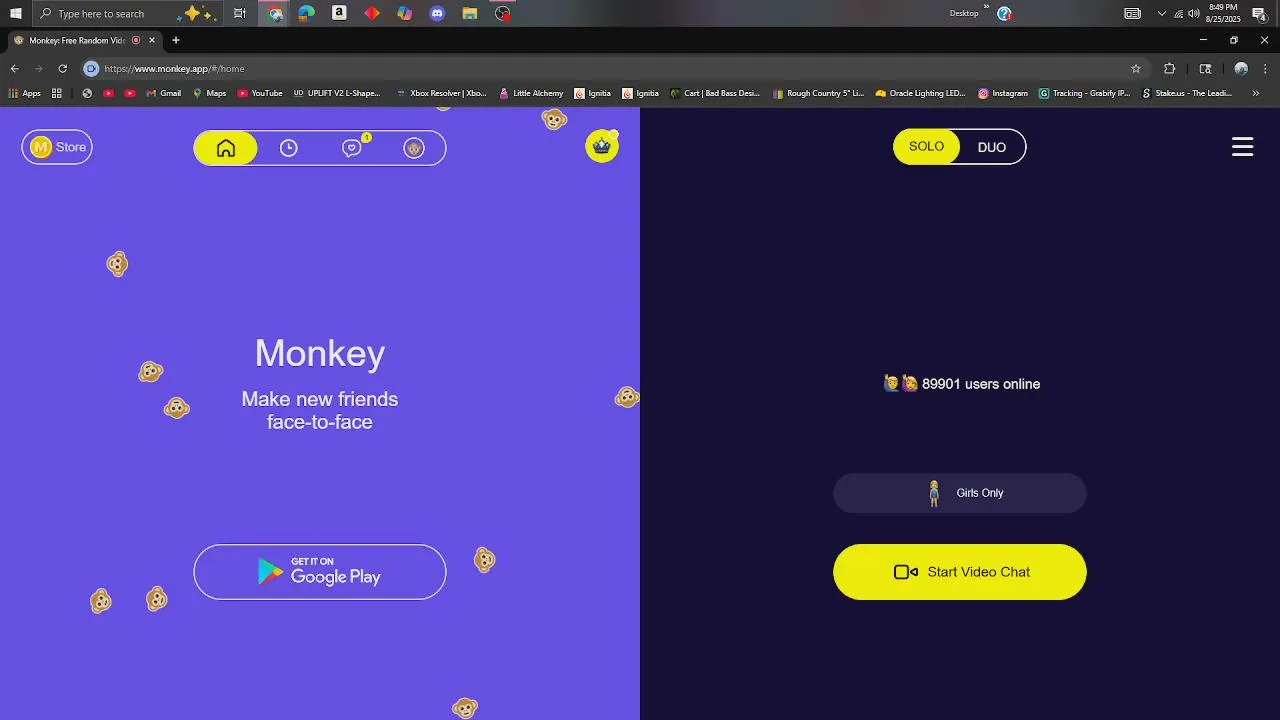
Task: Bookmark this page with the star
Action: (x=1136, y=69)
